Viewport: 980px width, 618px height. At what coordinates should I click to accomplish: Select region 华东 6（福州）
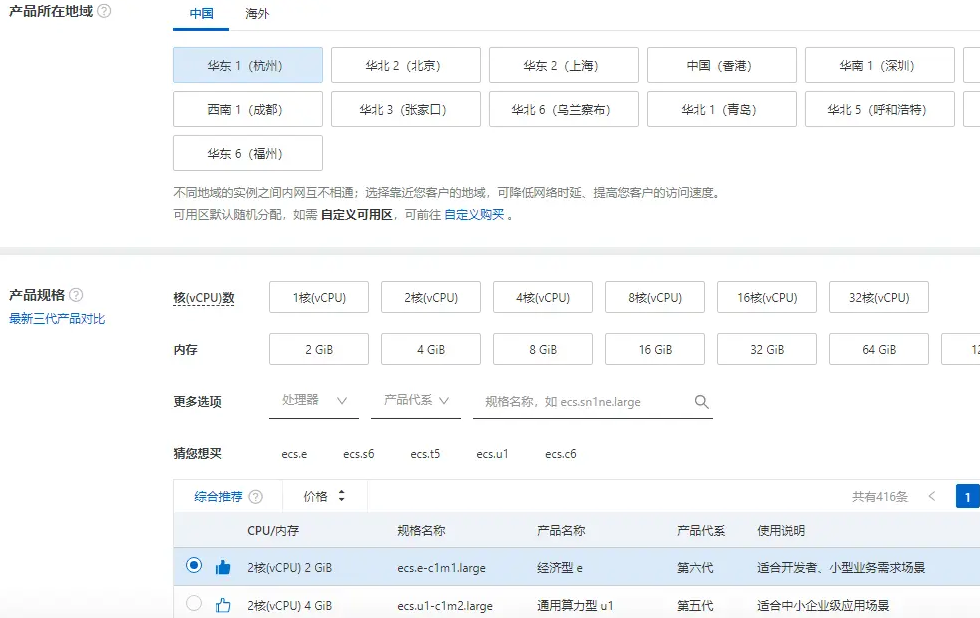(248, 153)
